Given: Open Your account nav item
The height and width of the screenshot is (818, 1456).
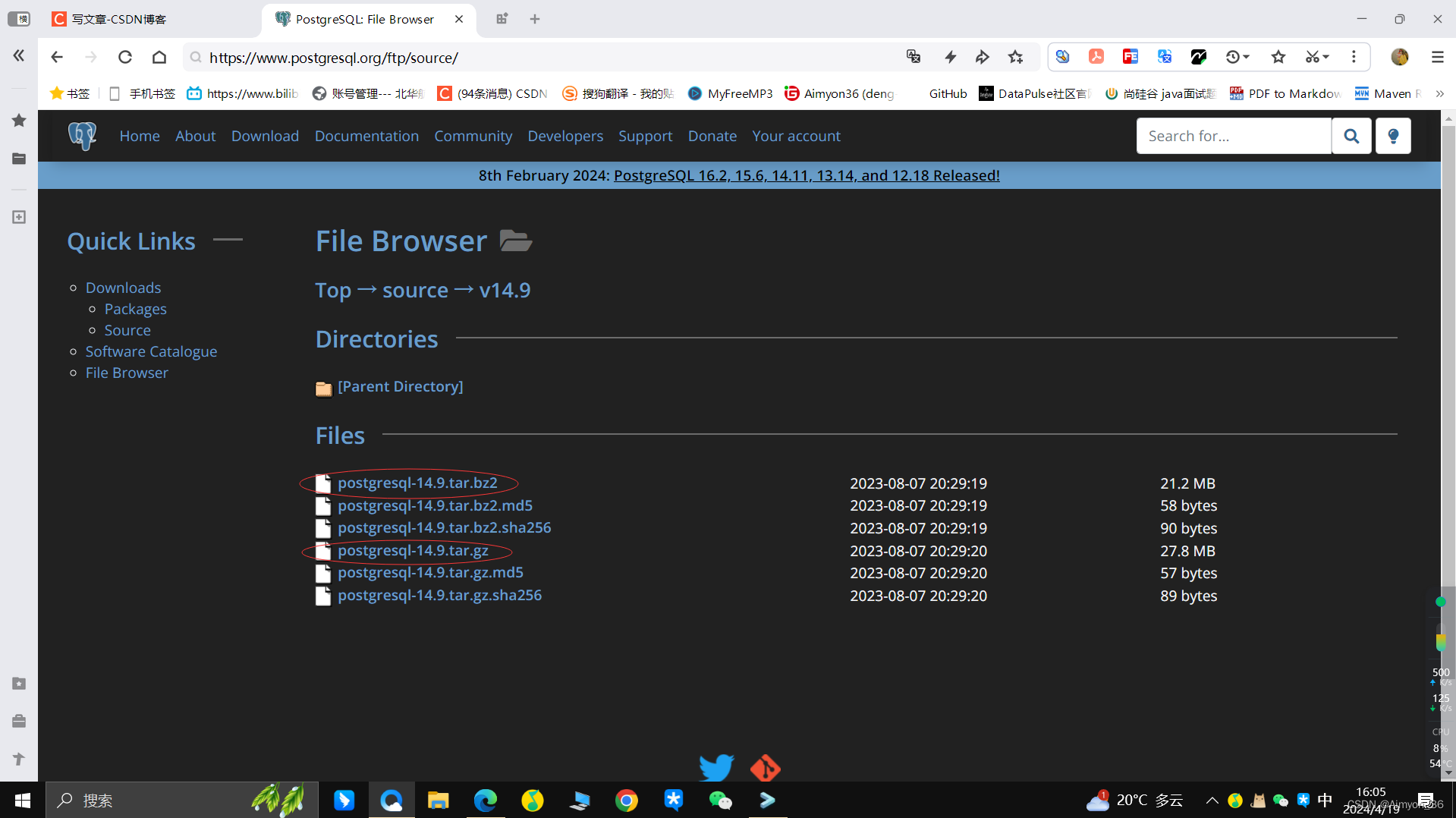Looking at the screenshot, I should tap(796, 136).
